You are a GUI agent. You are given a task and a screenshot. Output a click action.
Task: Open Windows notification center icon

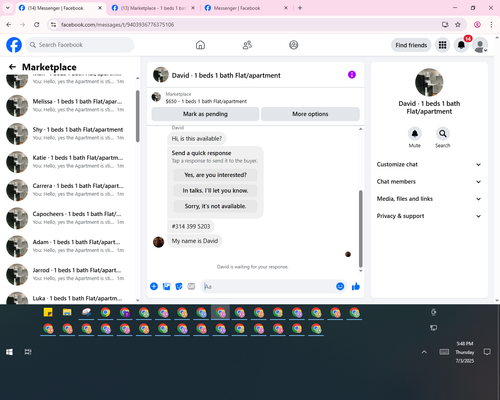pos(487,352)
